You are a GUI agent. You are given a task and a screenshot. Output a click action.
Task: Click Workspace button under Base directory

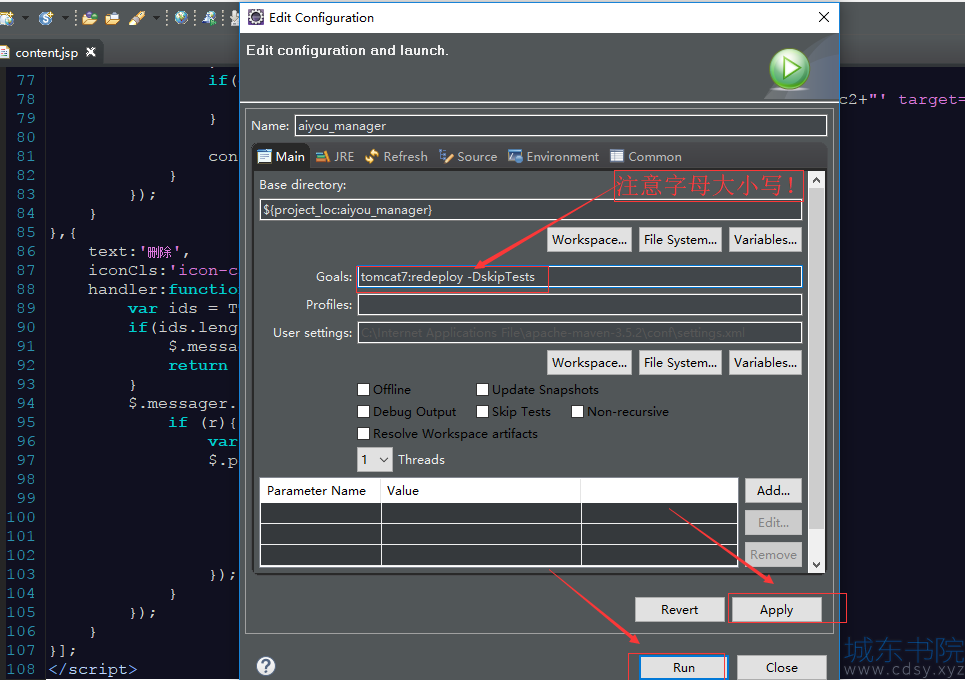590,240
